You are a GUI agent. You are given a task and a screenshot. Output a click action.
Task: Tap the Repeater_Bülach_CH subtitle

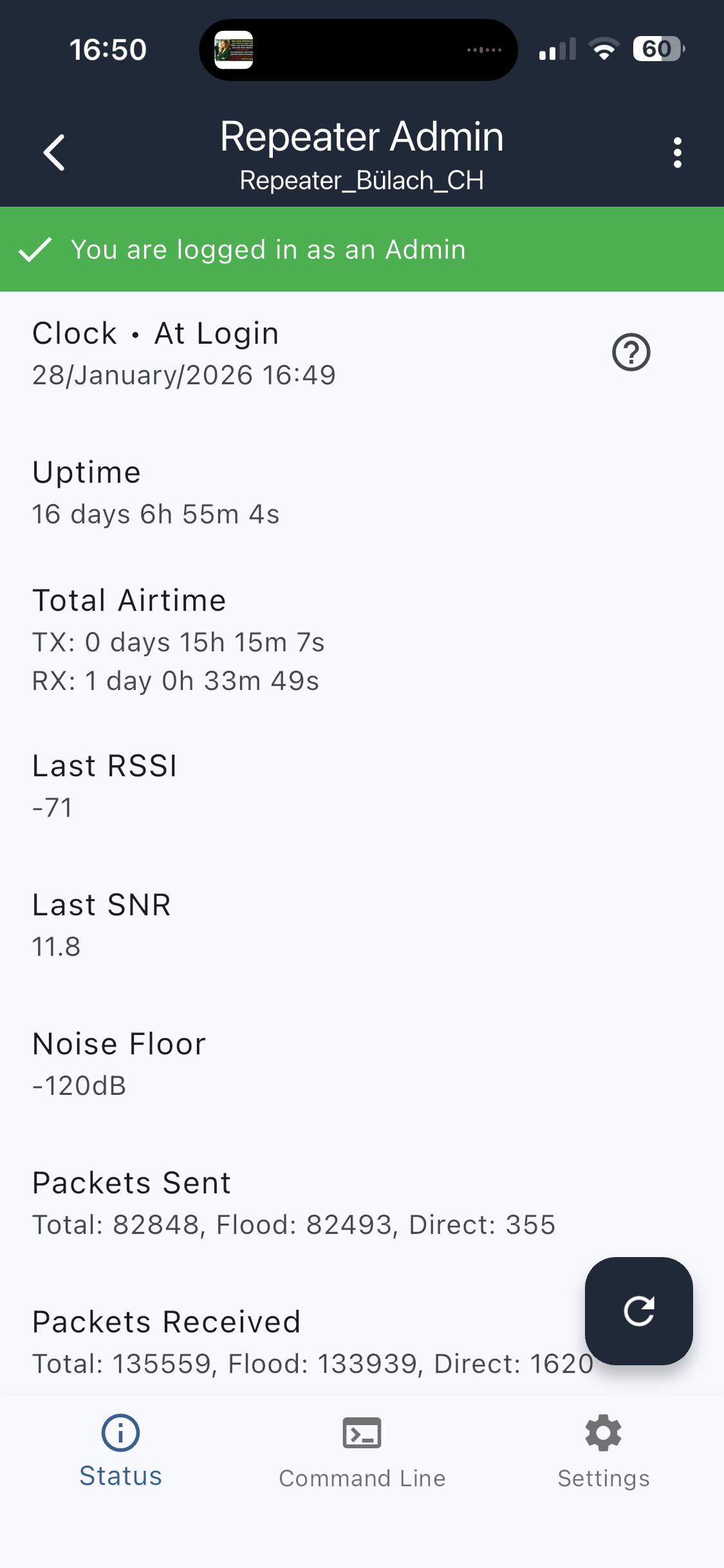point(362,180)
